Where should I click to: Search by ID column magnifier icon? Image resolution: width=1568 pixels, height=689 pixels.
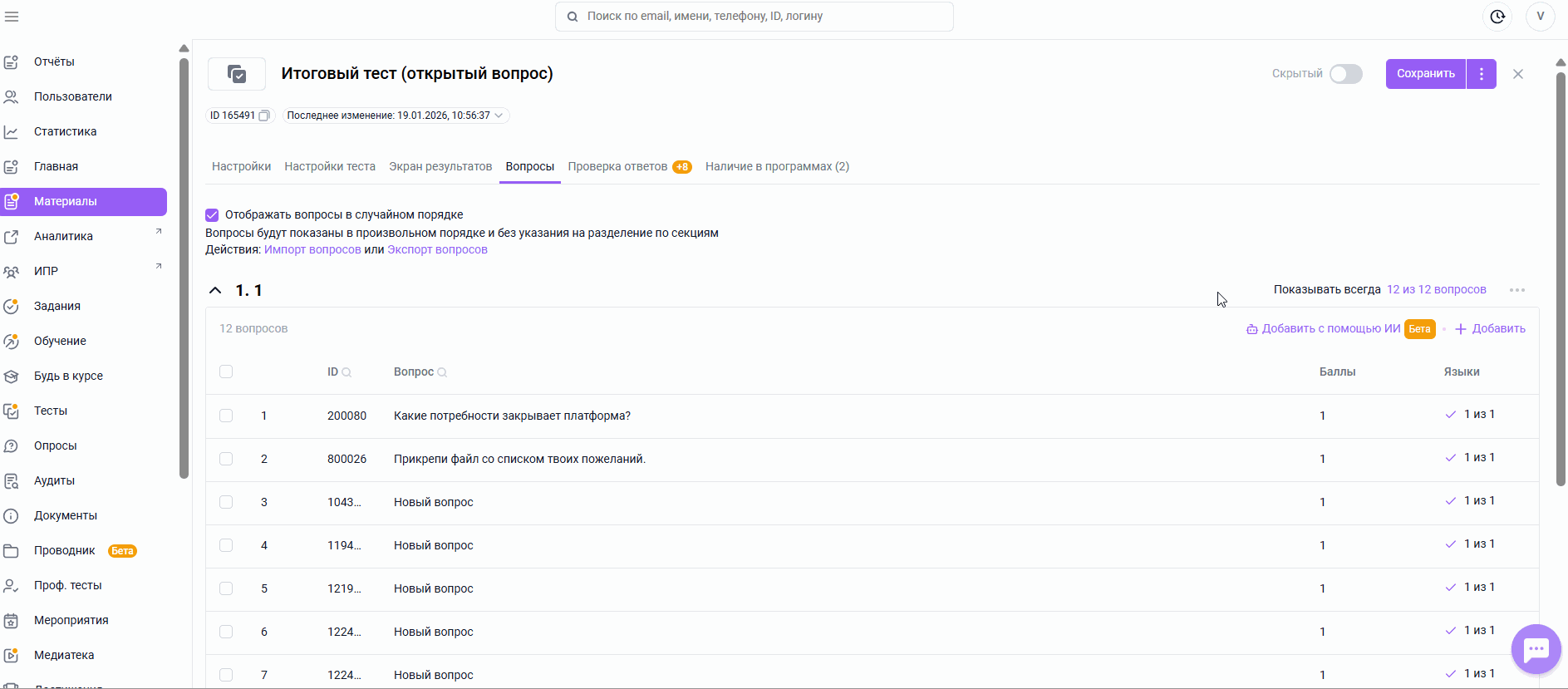pyautogui.click(x=347, y=372)
